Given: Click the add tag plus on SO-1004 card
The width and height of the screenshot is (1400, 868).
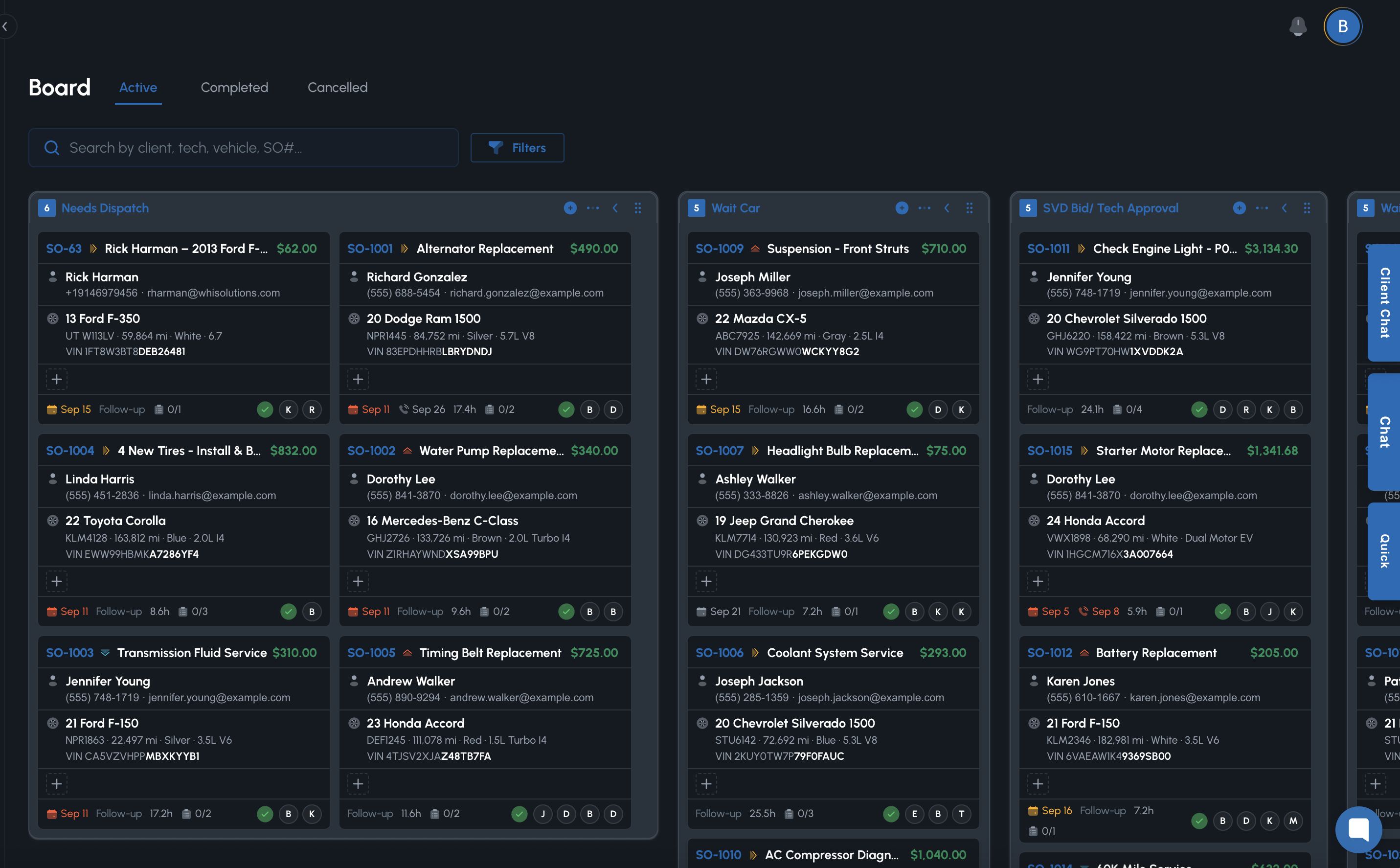Looking at the screenshot, I should point(57,581).
